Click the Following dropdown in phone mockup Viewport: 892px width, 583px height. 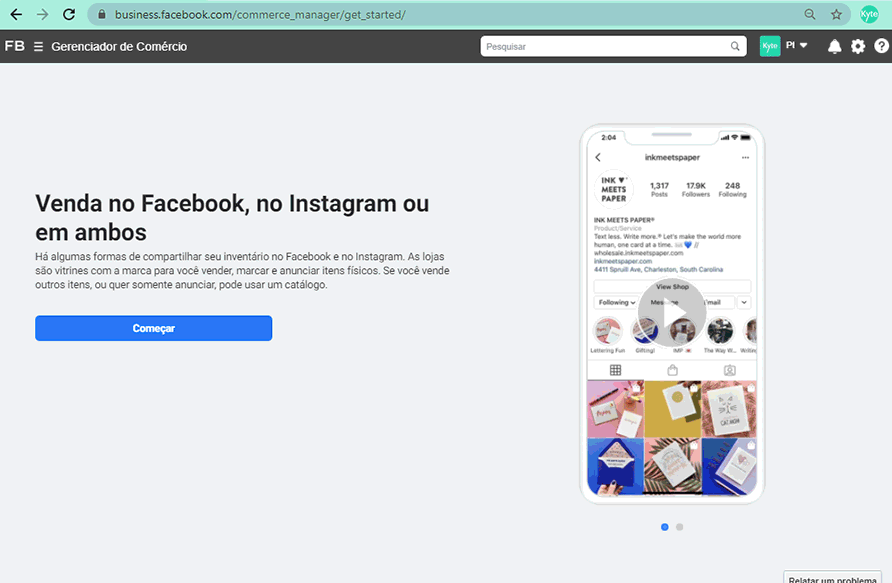click(x=617, y=303)
